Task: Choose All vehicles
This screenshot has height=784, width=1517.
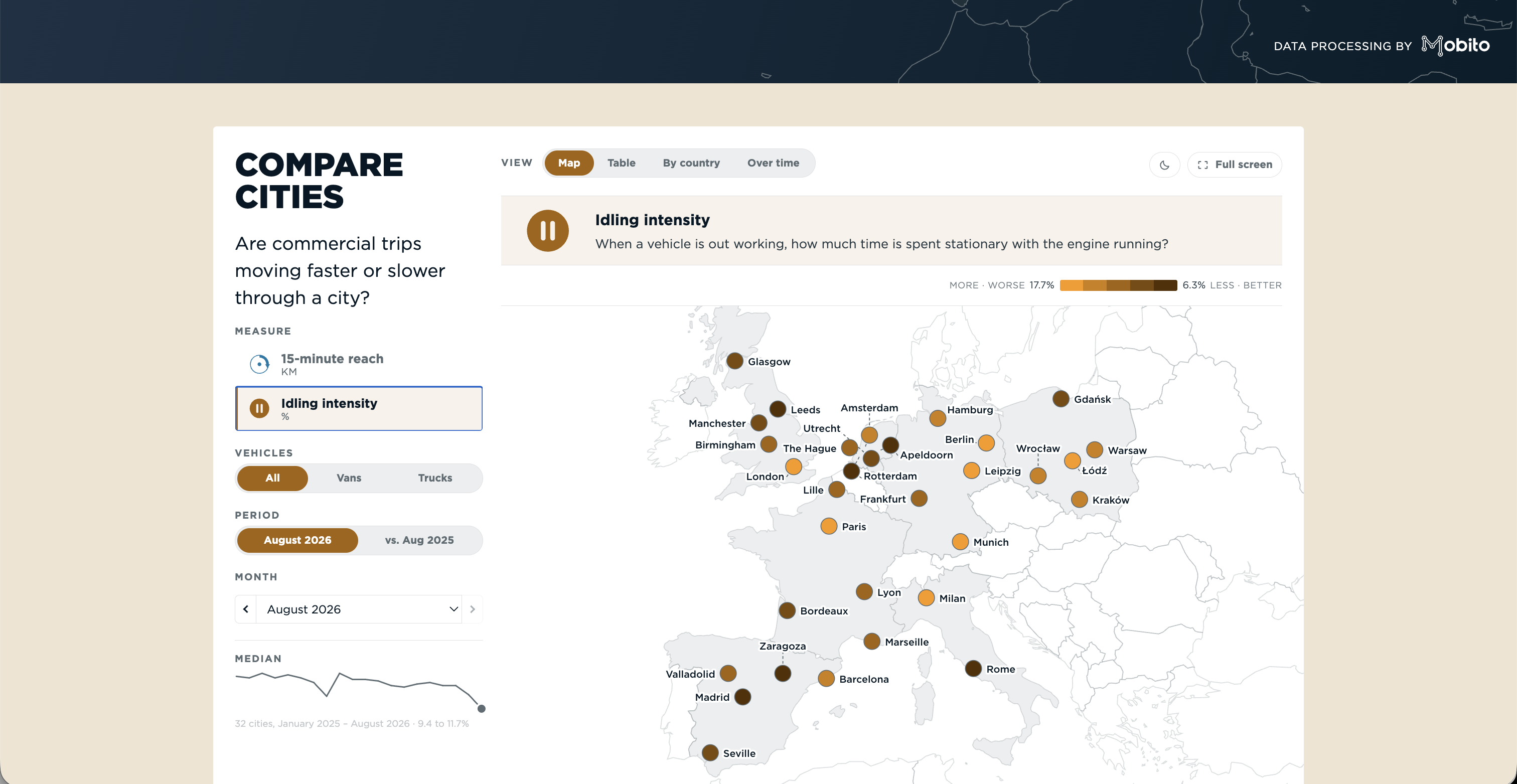Action: point(273,478)
